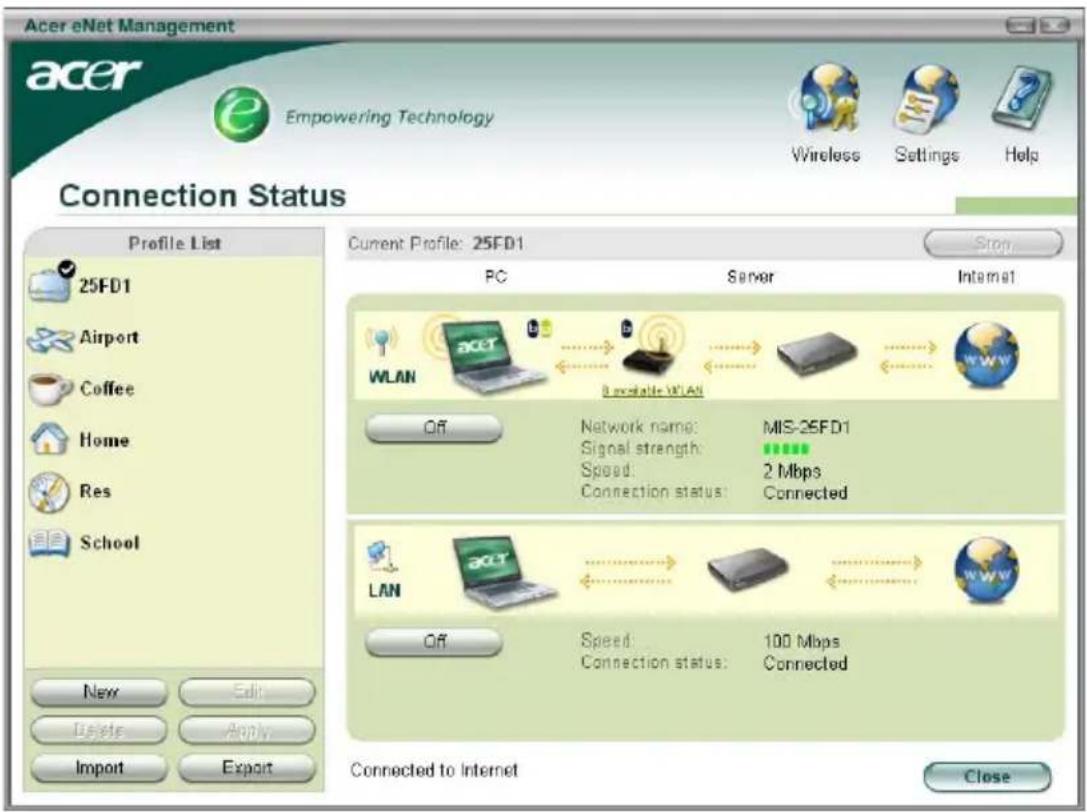This screenshot has width=1087, height=812.
Task: Open the available WLAN link
Action: click(x=652, y=391)
